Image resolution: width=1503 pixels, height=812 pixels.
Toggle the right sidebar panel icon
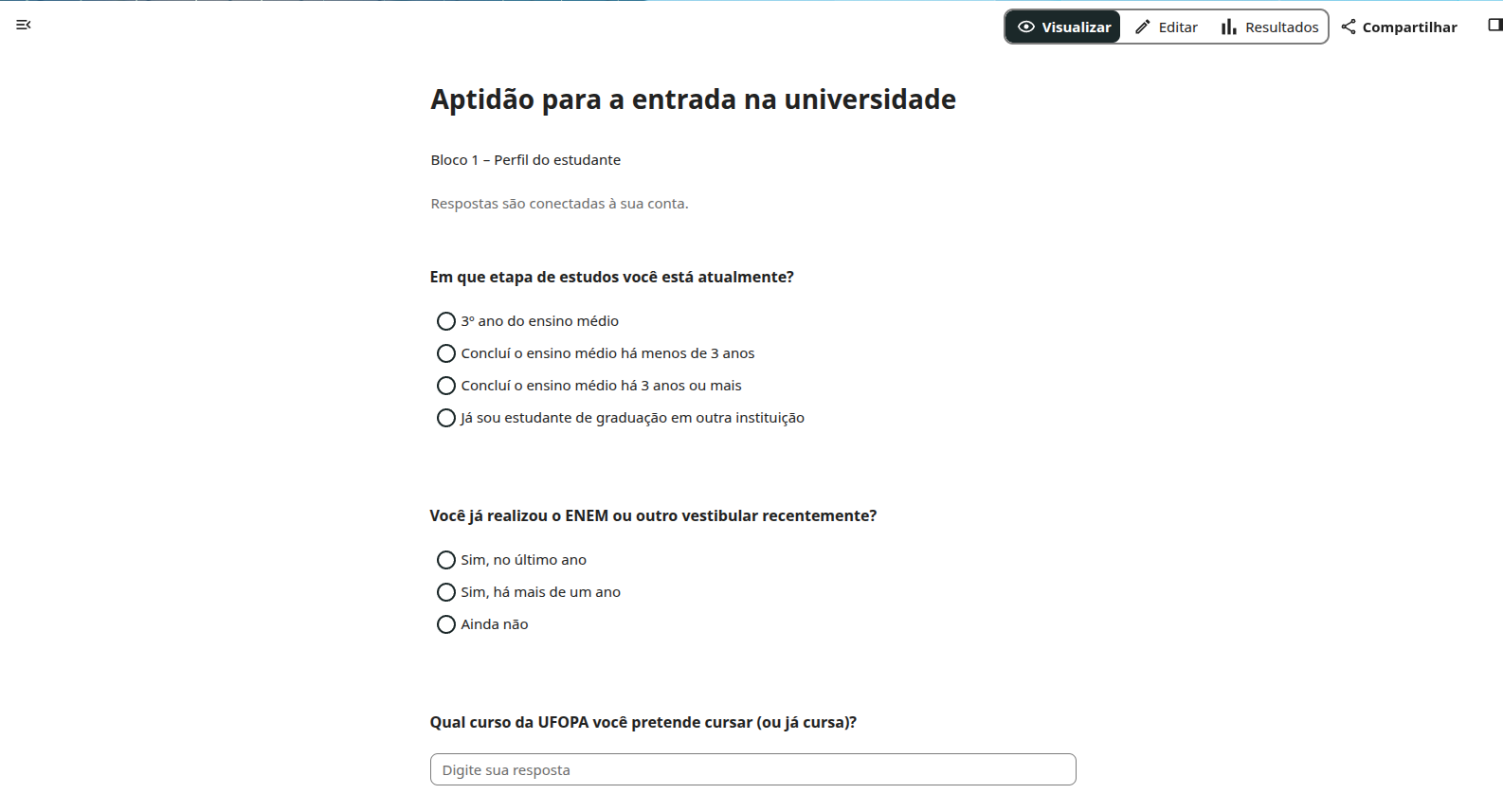click(x=1494, y=25)
